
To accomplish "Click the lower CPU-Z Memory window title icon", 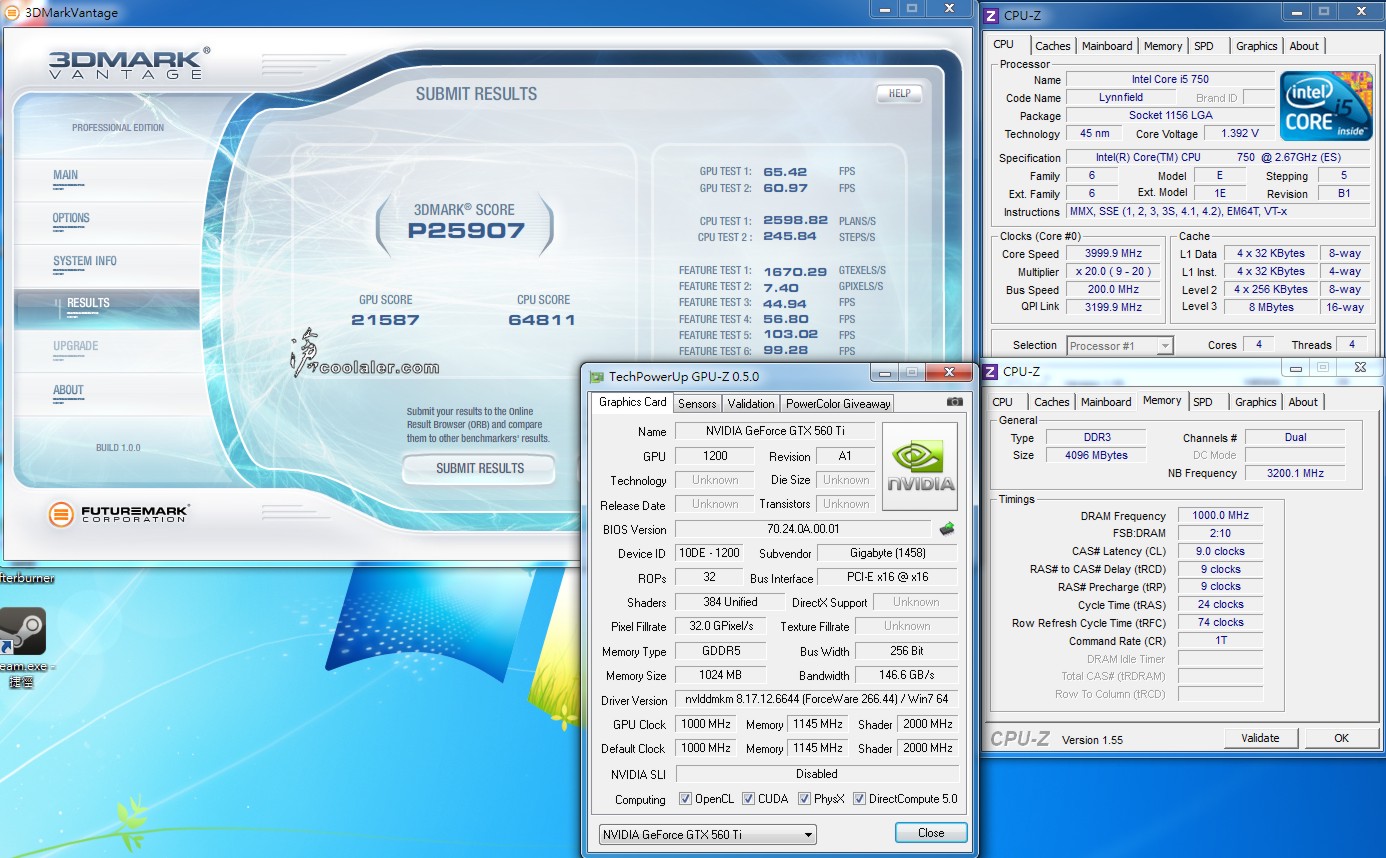I will [991, 371].
